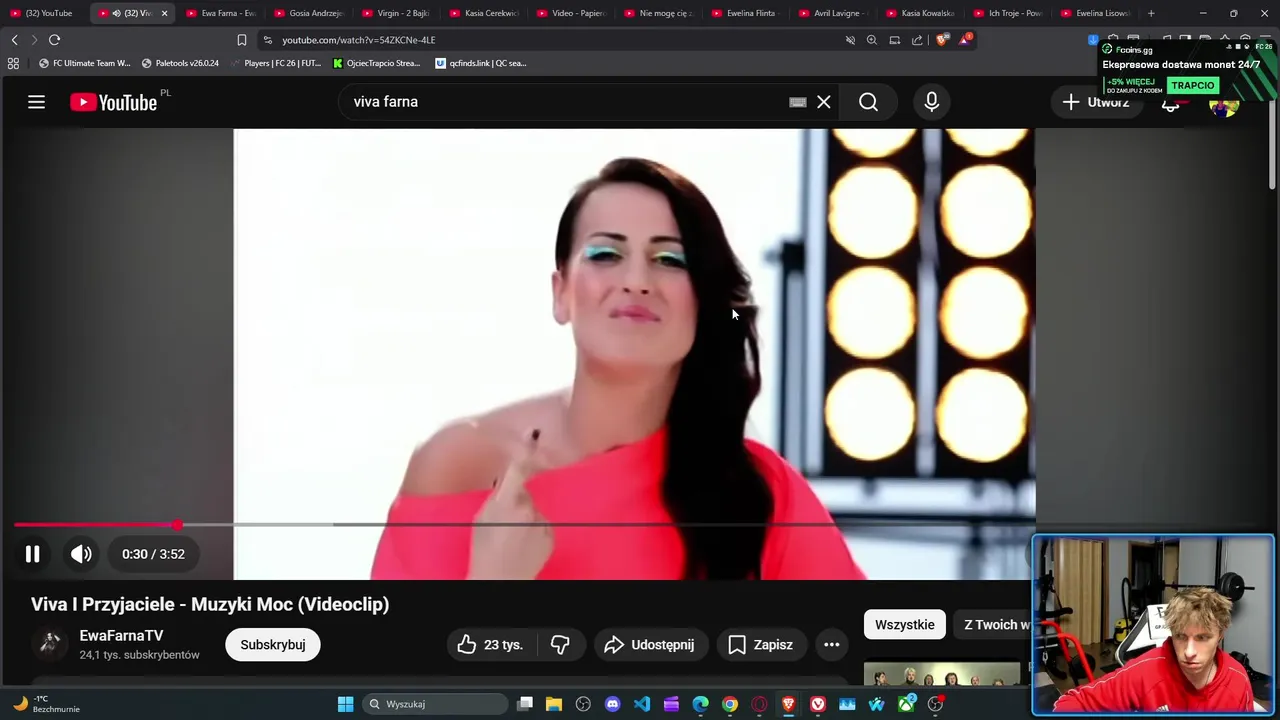The height and width of the screenshot is (720, 1280).
Task: Go back in browser history
Action: click(x=14, y=40)
